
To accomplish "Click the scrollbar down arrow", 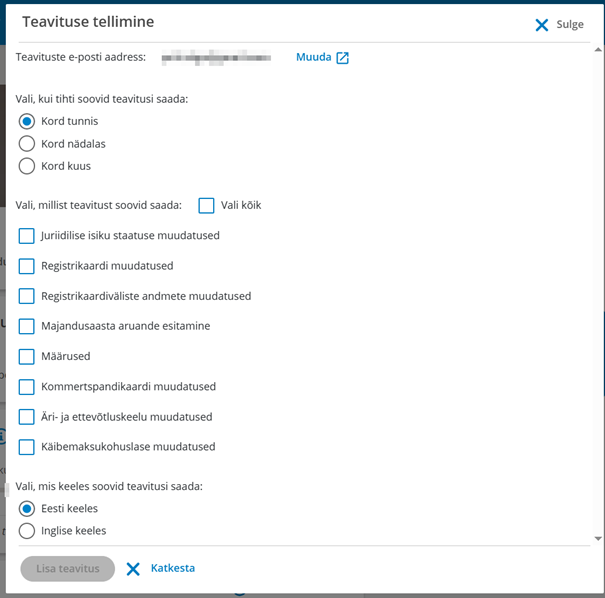I will 598,539.
